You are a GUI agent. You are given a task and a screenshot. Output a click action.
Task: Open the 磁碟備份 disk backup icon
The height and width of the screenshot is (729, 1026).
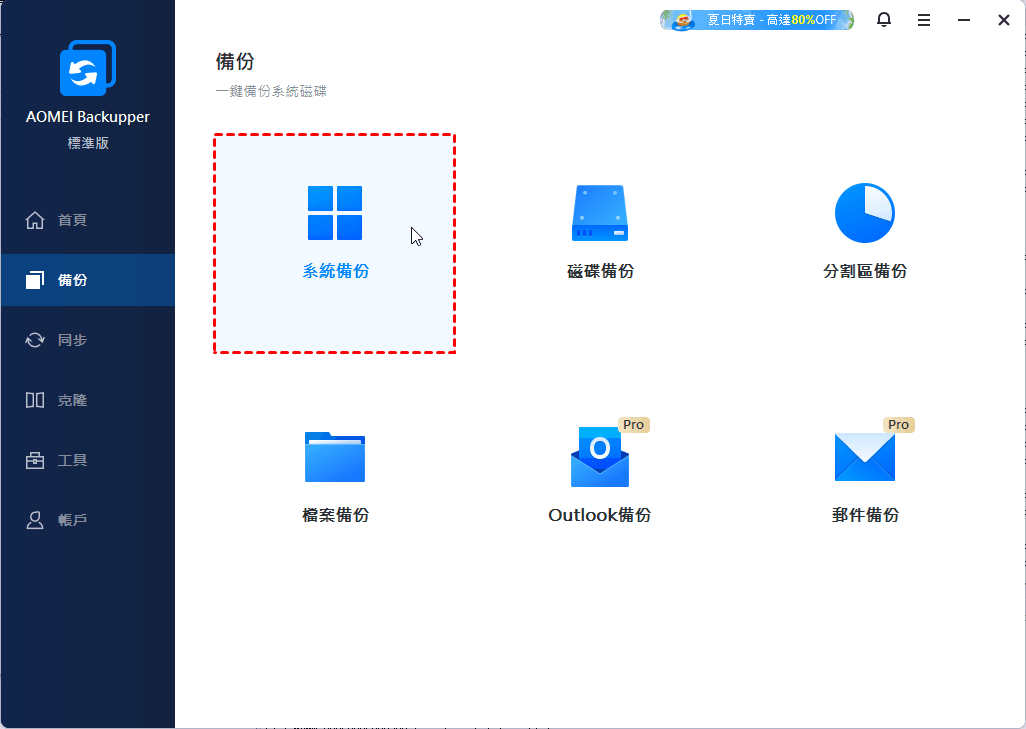(600, 213)
